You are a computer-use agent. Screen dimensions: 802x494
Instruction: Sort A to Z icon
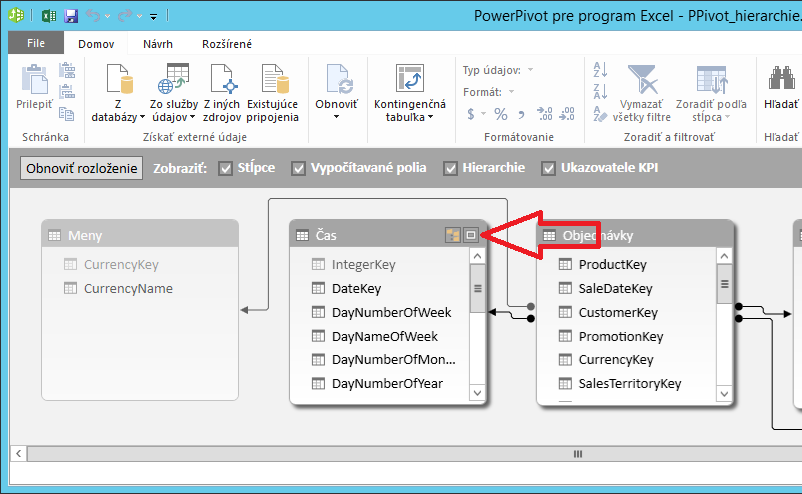click(x=600, y=70)
